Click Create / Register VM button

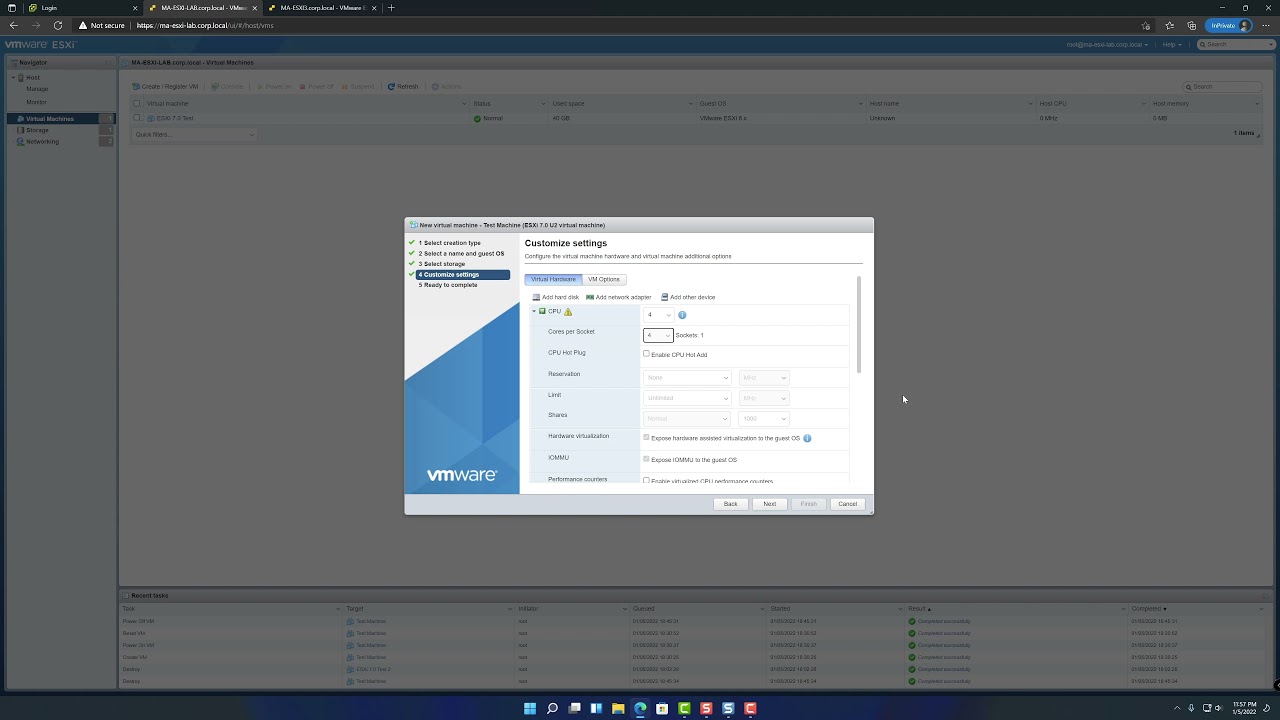pyautogui.click(x=166, y=86)
